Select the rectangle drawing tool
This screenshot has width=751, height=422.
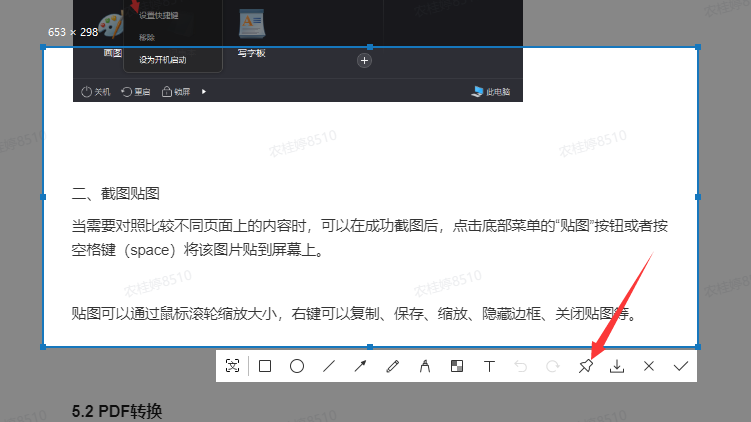(x=265, y=366)
